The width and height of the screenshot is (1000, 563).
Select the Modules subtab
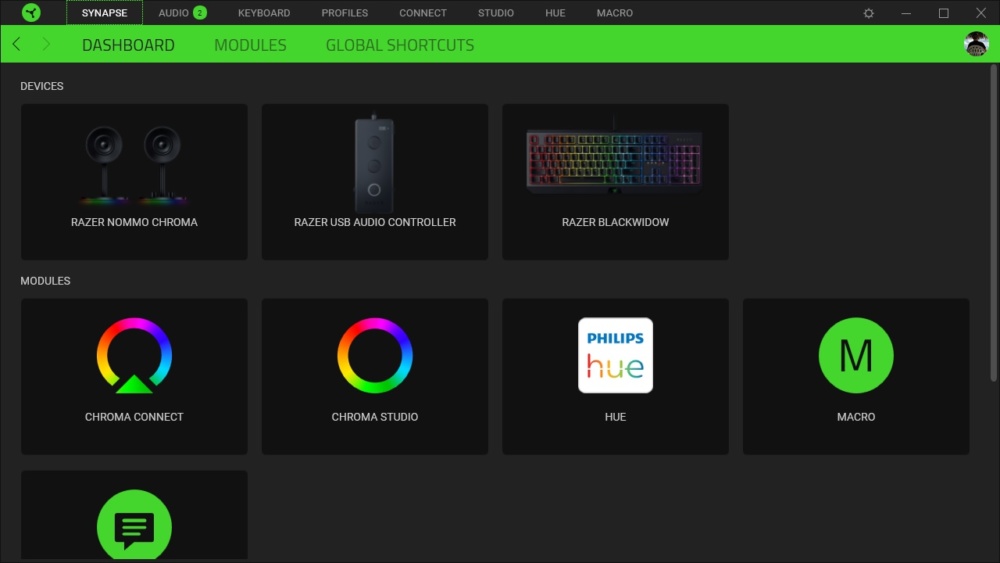coord(250,45)
